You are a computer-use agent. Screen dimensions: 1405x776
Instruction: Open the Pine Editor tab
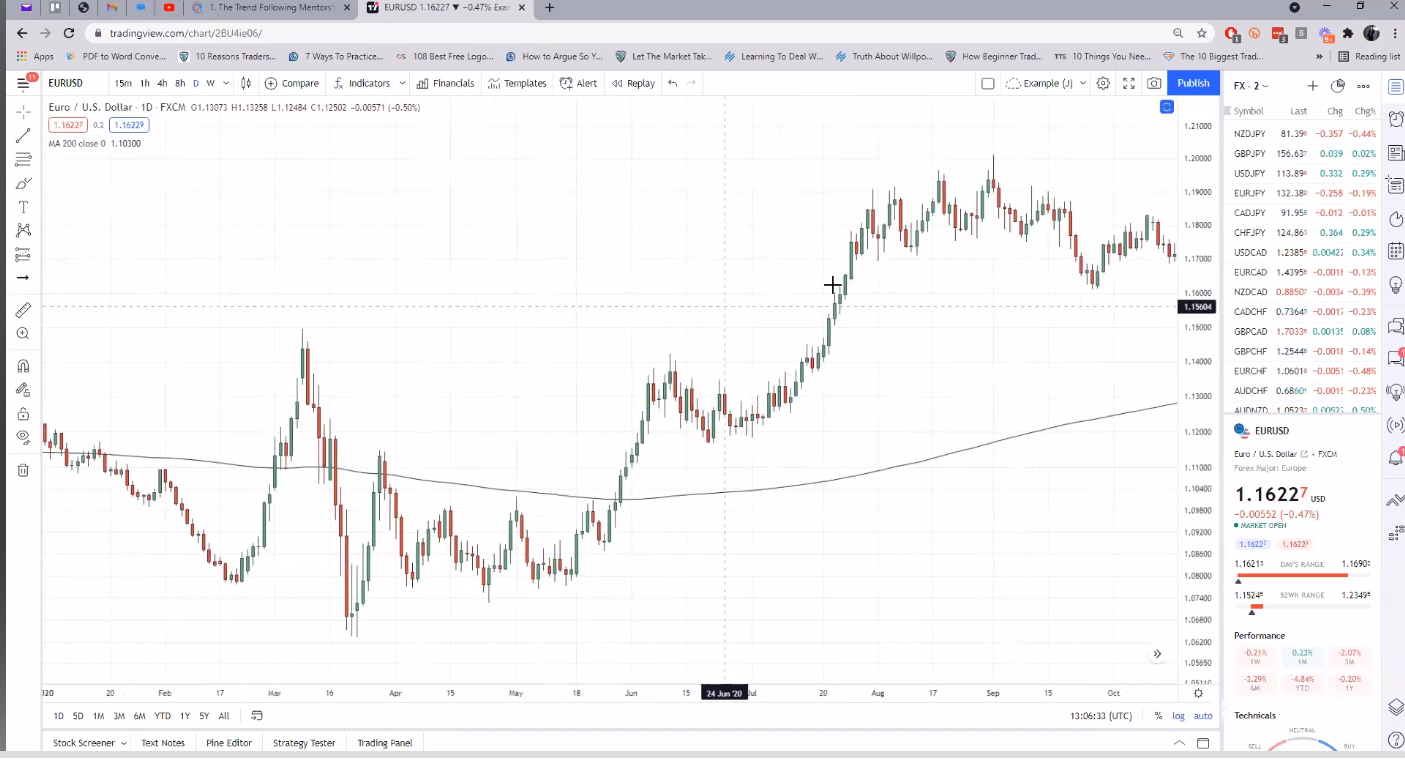[229, 743]
